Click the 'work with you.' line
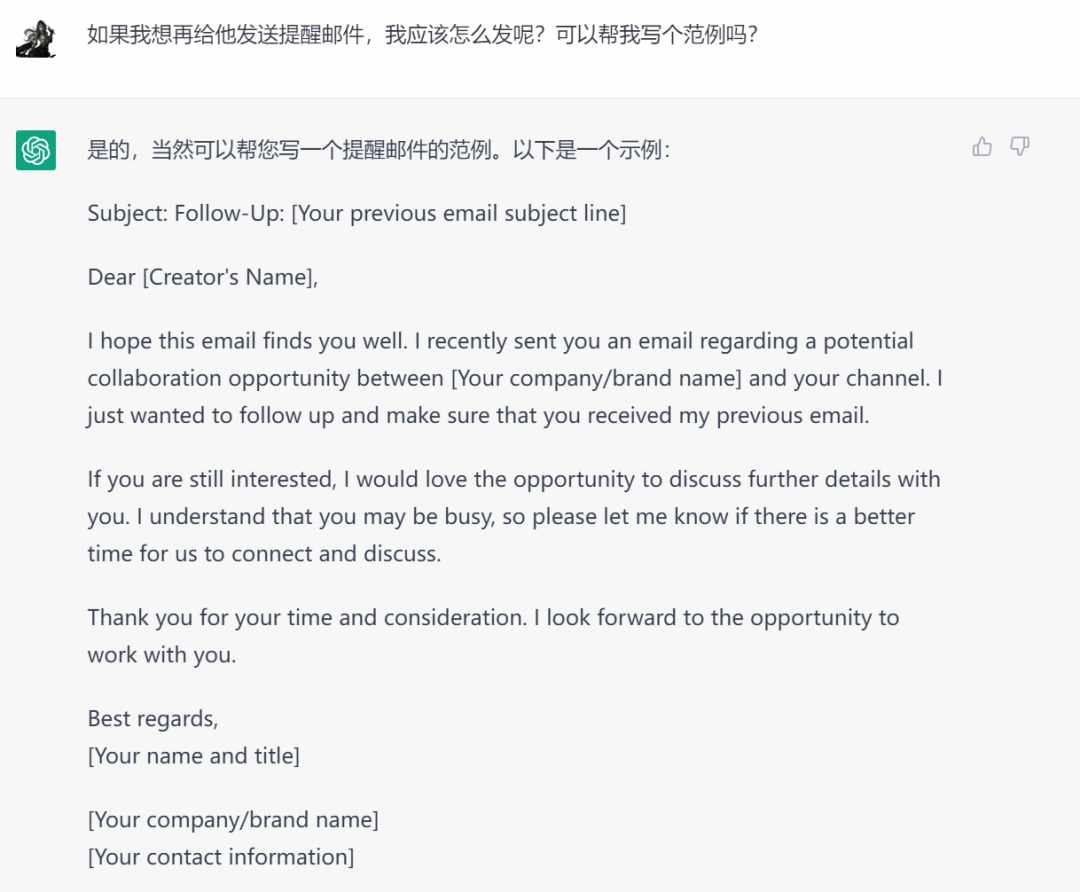Image resolution: width=1080 pixels, height=892 pixels. click(x=162, y=654)
